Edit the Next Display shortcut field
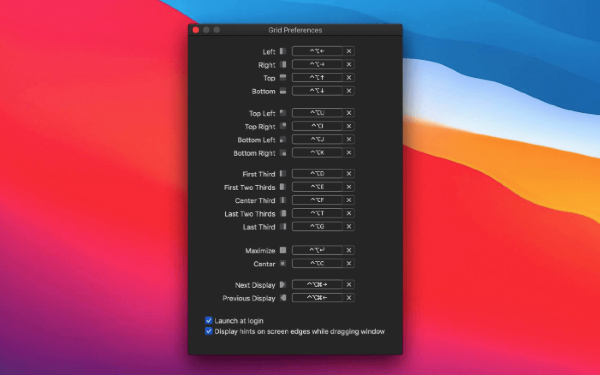This screenshot has width=600, height=375. [317, 284]
